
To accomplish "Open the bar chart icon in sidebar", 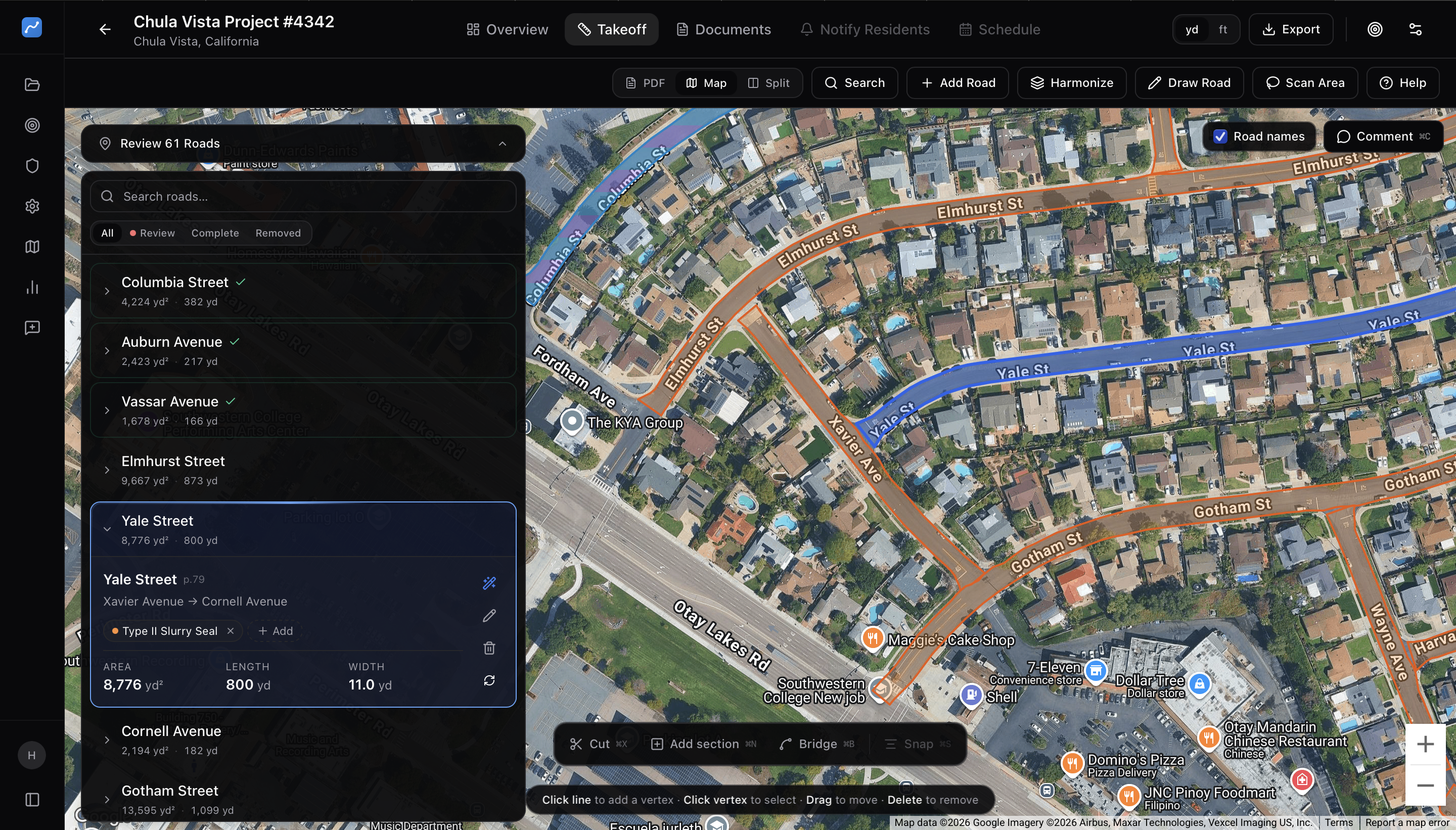I will 32,287.
